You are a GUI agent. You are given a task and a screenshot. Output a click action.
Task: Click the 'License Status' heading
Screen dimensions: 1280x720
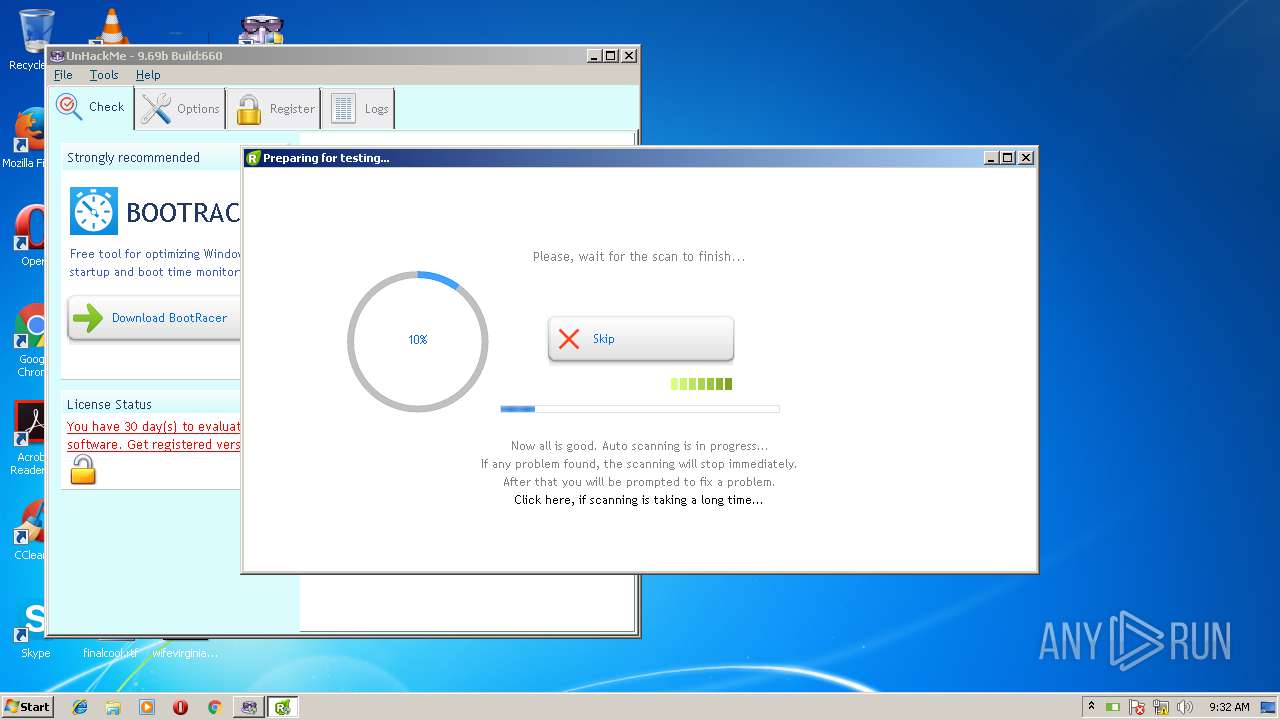pyautogui.click(x=109, y=405)
